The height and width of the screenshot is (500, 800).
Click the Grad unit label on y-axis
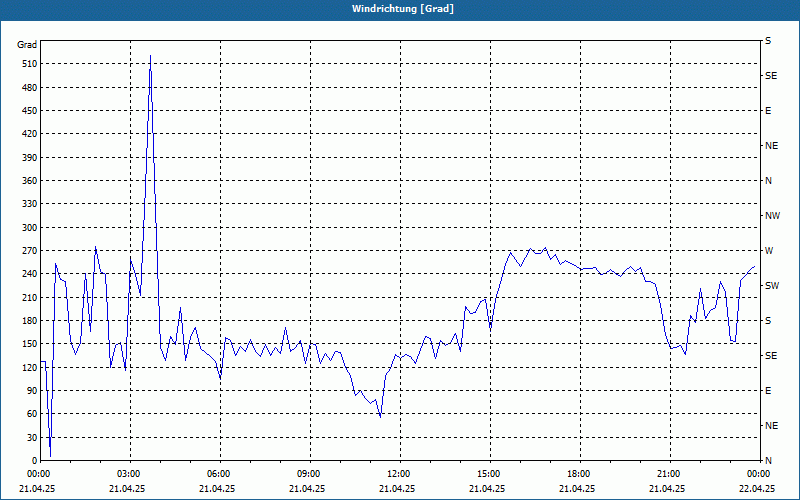click(27, 45)
